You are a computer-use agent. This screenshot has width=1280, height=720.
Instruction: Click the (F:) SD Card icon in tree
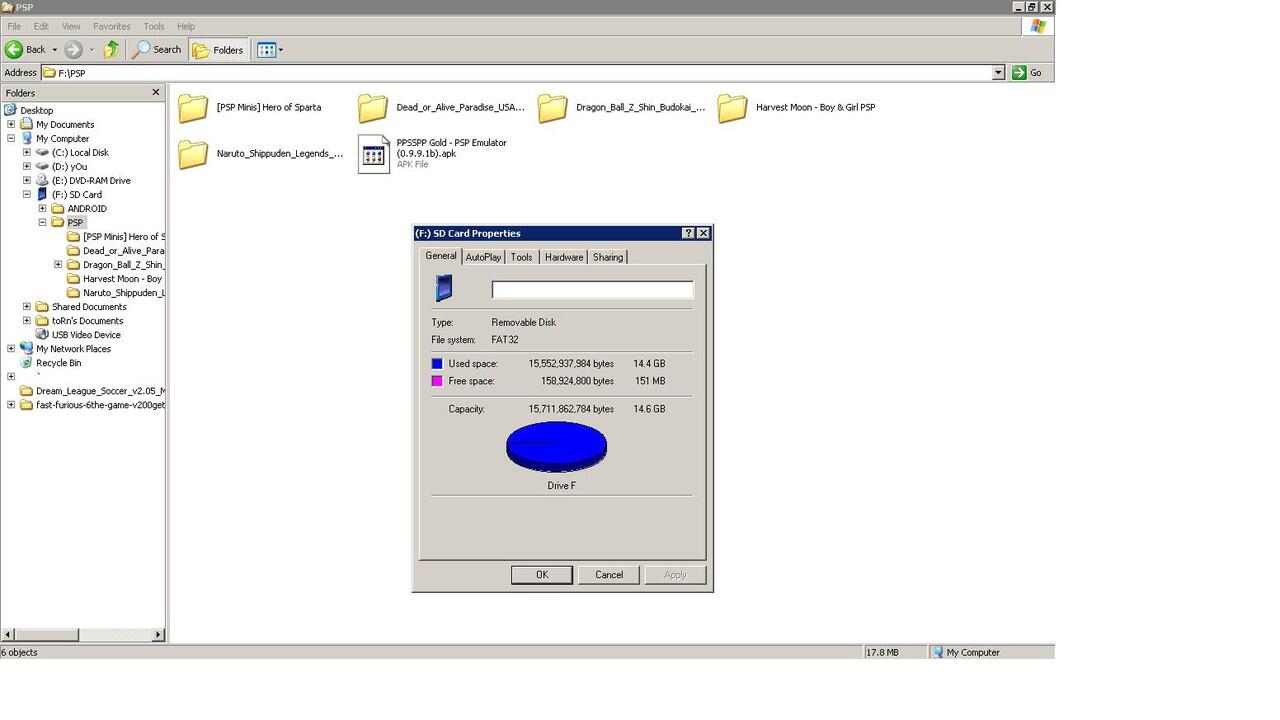pyautogui.click(x=42, y=195)
